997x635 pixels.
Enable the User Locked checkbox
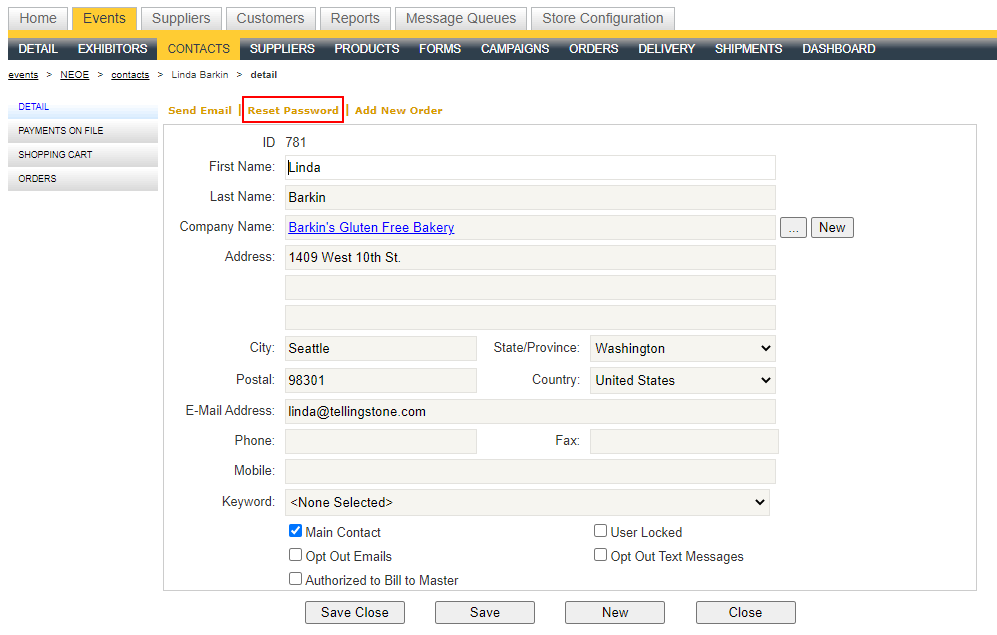600,531
